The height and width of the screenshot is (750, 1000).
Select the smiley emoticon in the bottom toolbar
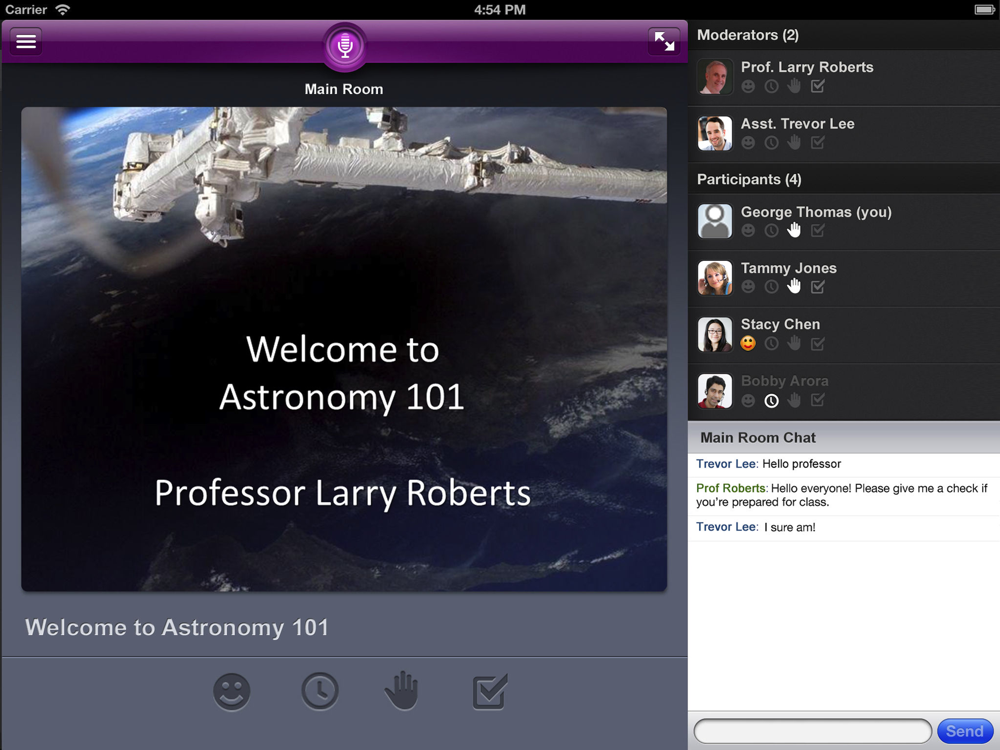pyautogui.click(x=232, y=691)
